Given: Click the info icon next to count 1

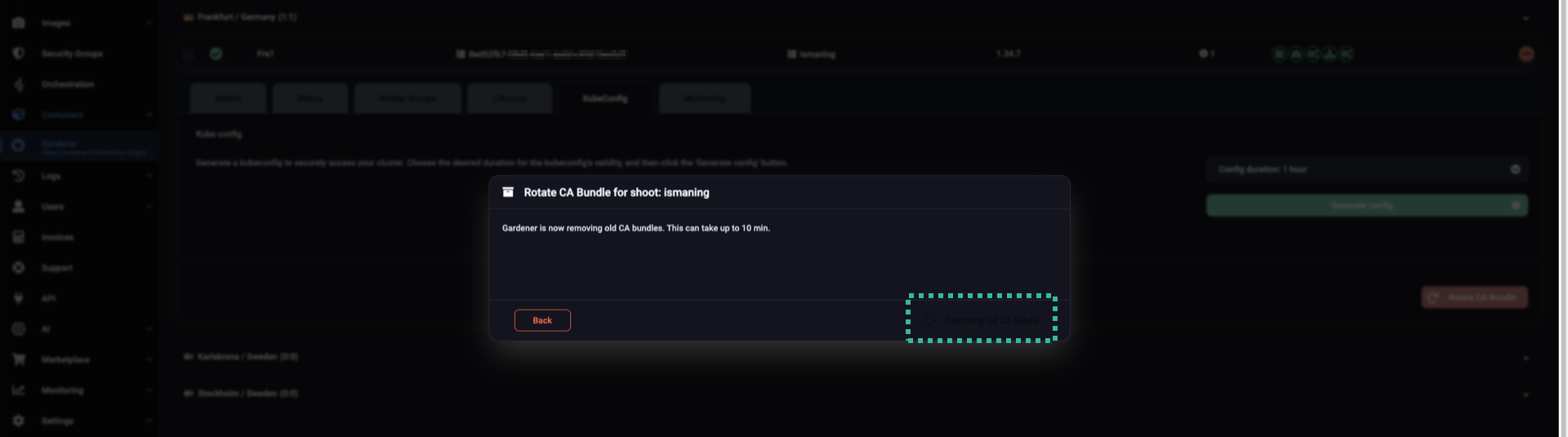Looking at the screenshot, I should coord(1203,54).
